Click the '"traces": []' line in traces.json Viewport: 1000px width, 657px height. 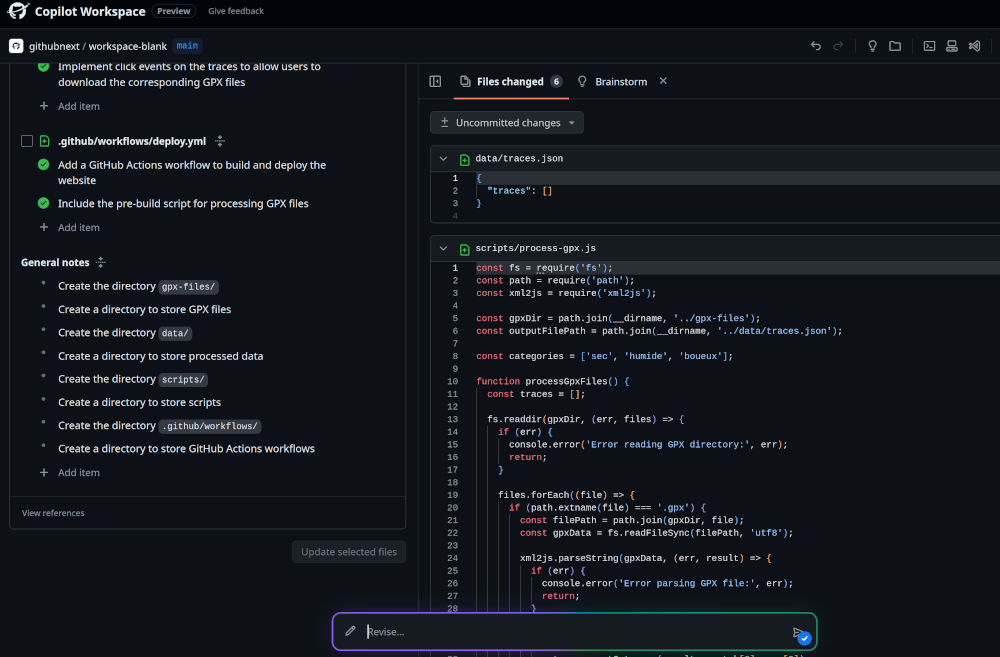(x=520, y=191)
